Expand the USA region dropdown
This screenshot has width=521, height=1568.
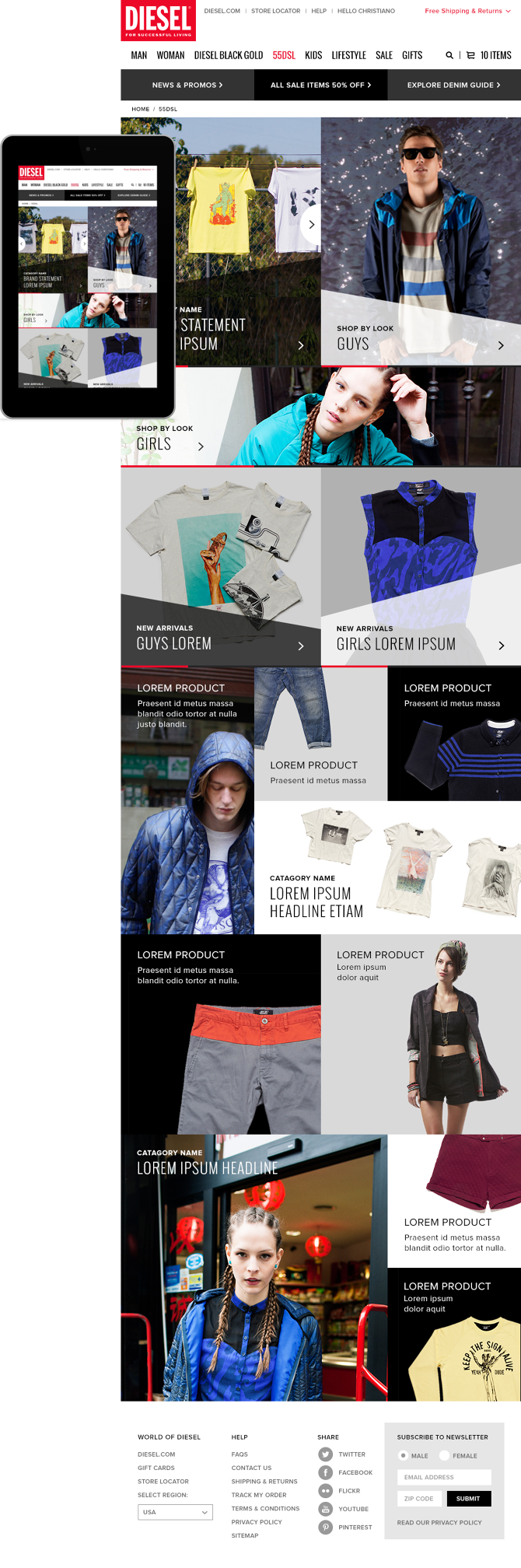175,1512
